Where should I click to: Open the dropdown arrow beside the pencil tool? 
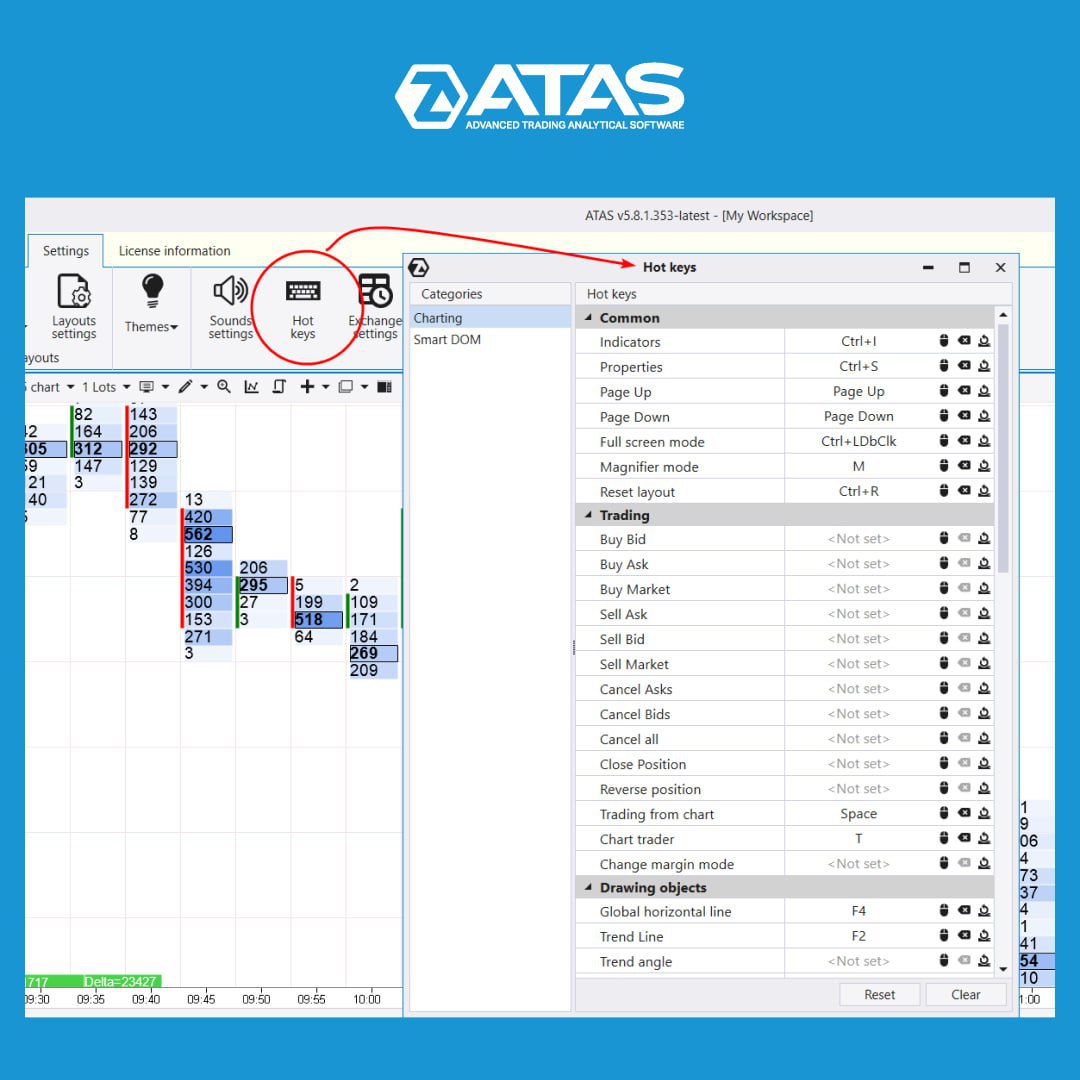point(204,387)
